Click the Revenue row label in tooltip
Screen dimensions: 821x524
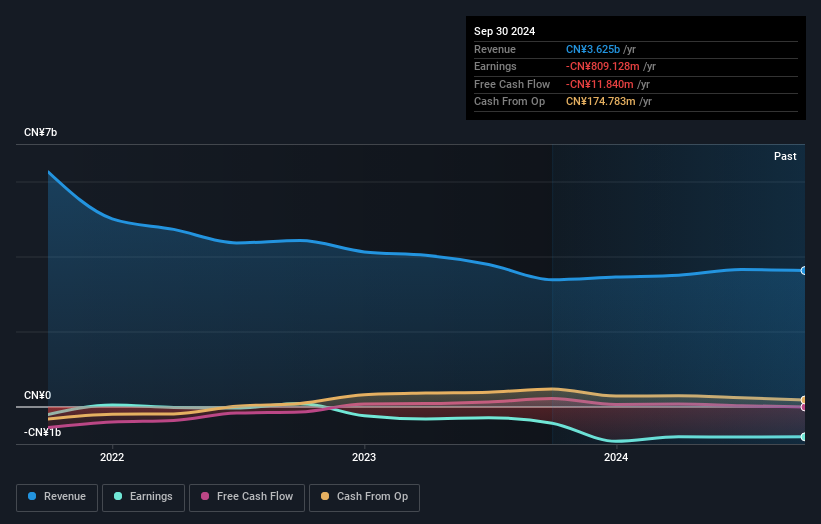tap(495, 49)
